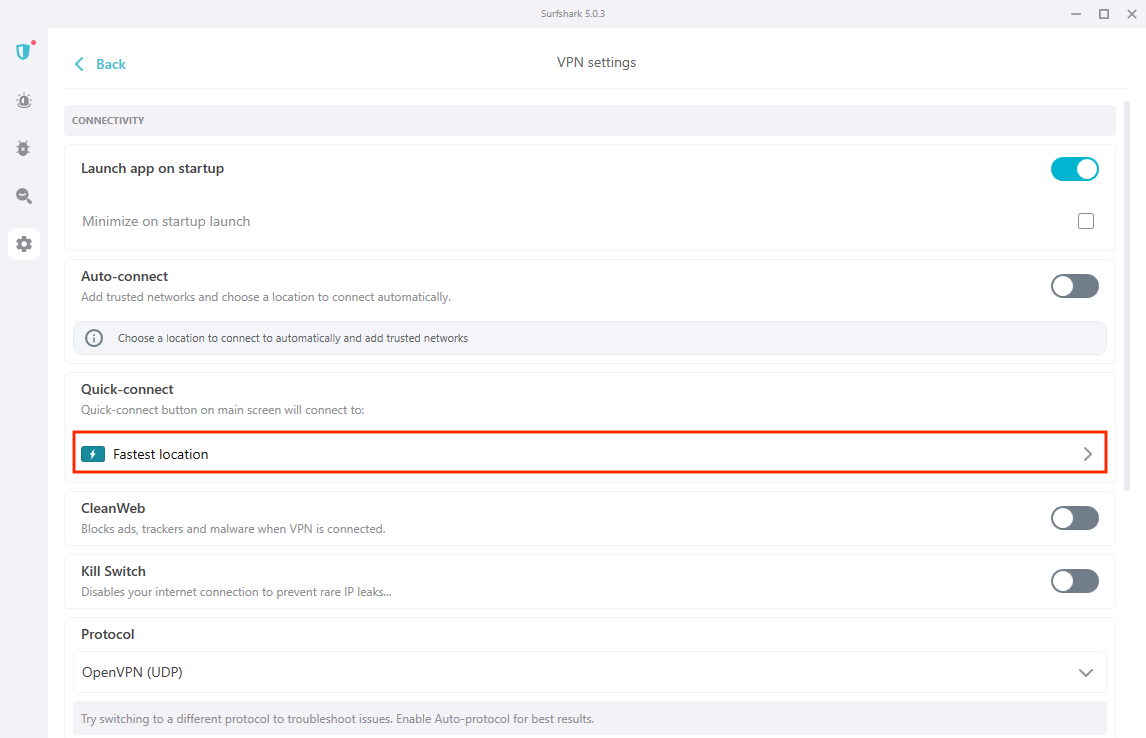Screen dimensions: 1146x738
Task: Click the 'Add trusted networks and choose' description
Action: pos(266,297)
